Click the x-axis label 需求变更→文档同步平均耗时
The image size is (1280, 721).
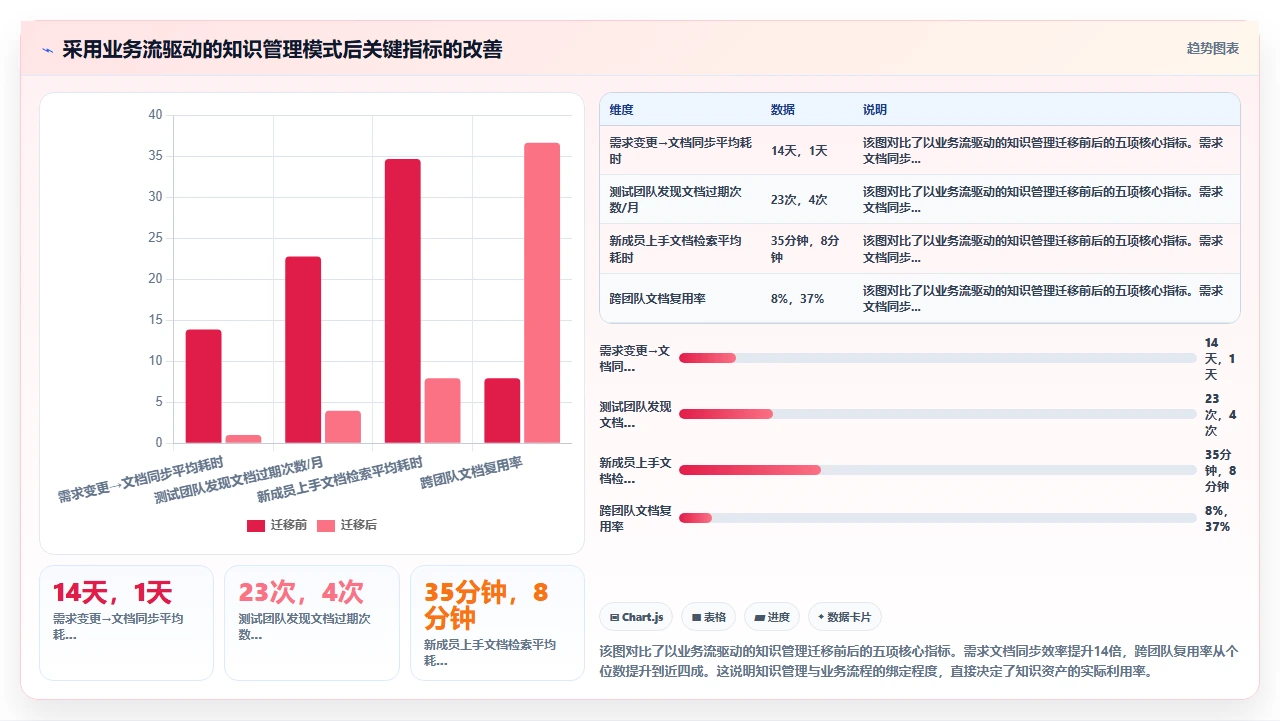click(x=140, y=480)
